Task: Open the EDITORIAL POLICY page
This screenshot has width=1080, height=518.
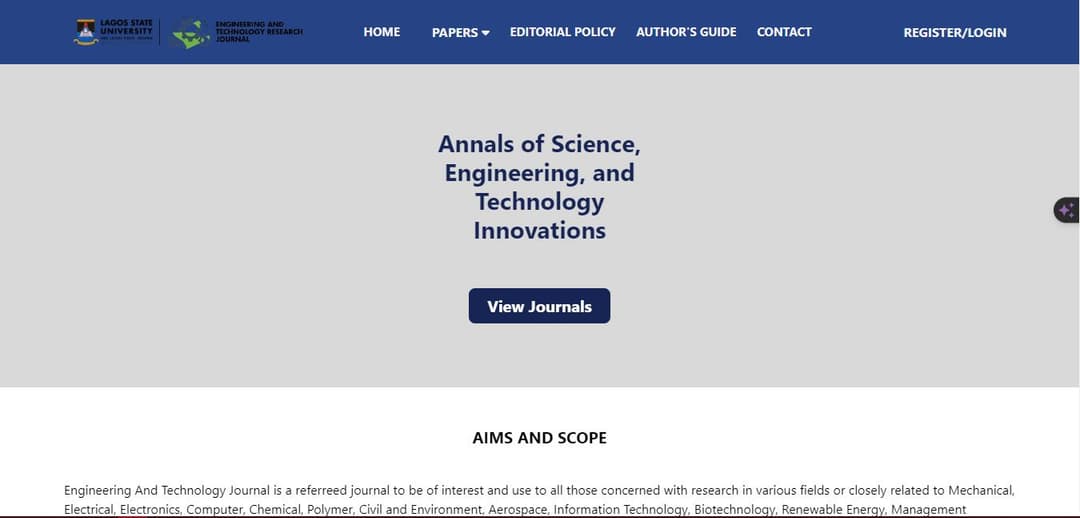Action: pos(563,32)
